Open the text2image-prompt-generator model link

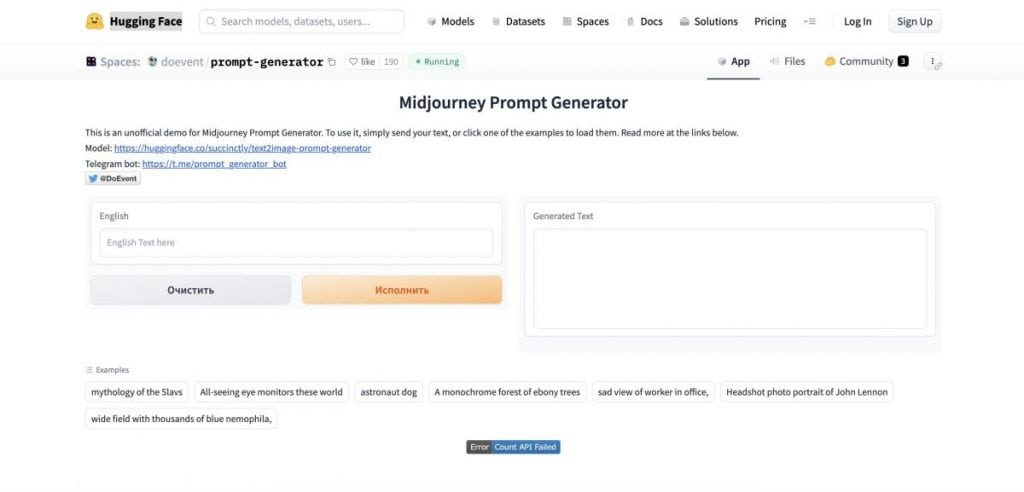pos(242,148)
